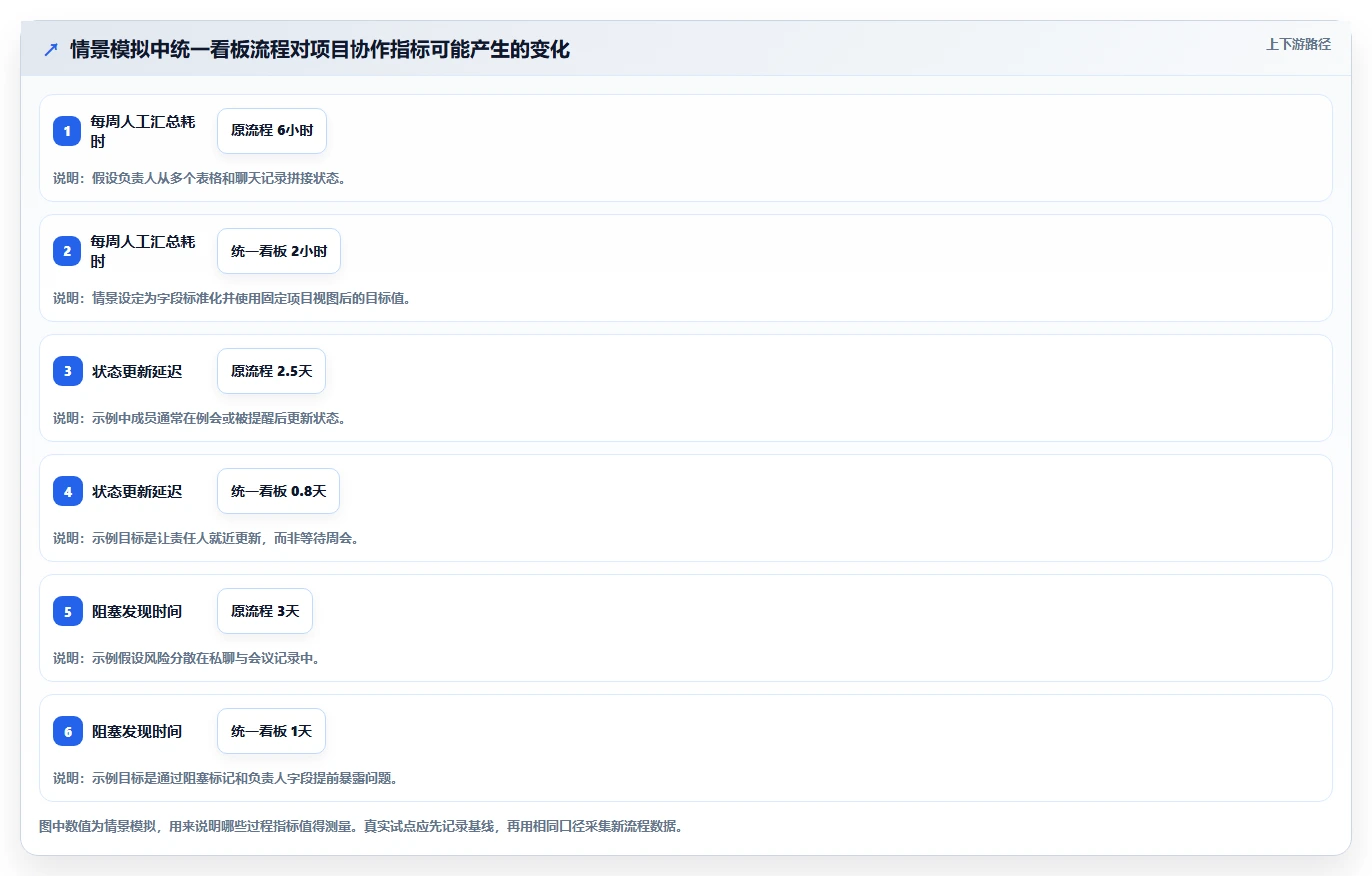Click the 原流程 3天 value chip
Viewport: 1372px width, 876px height.
(x=265, y=611)
